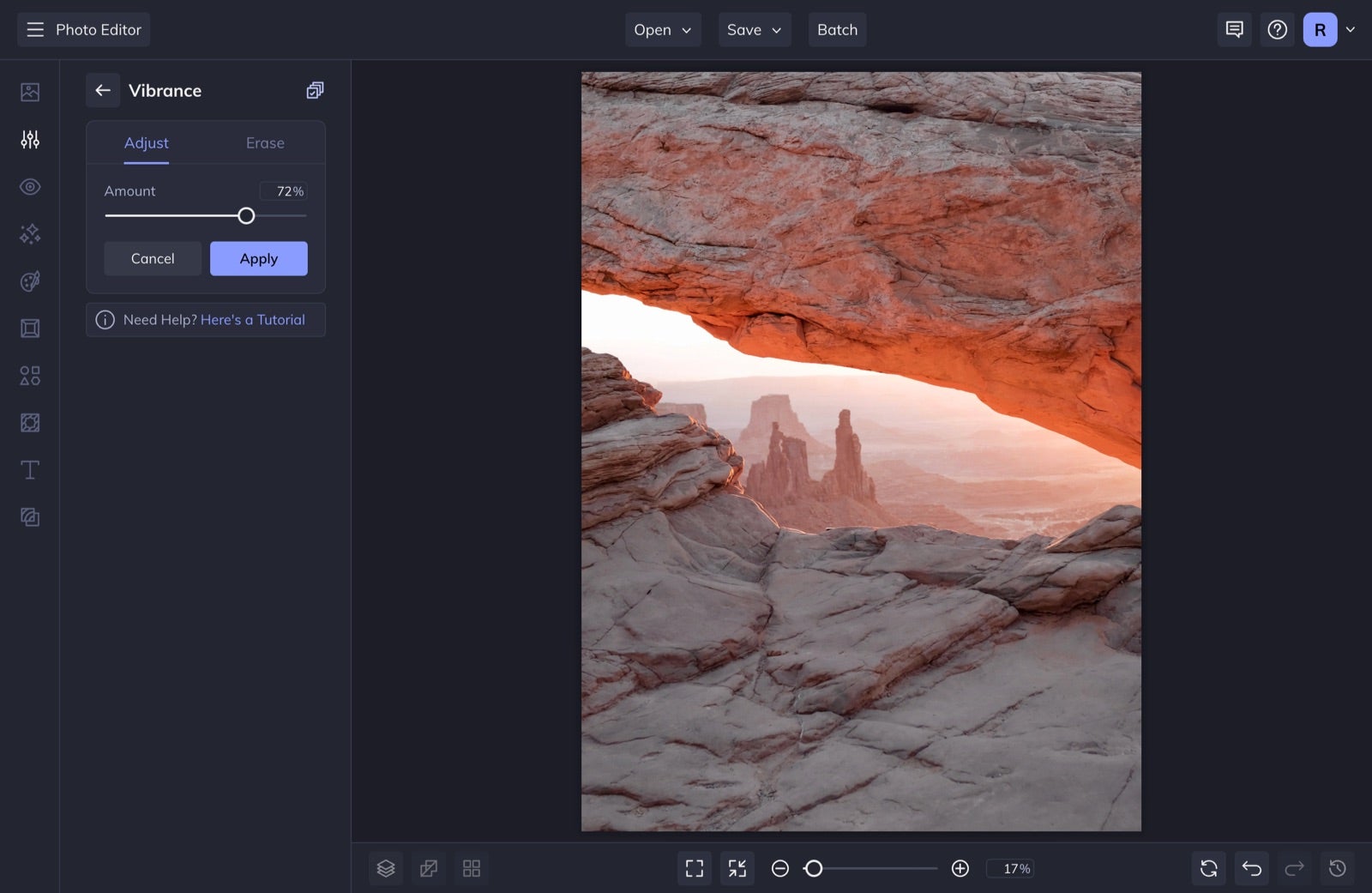Toggle the grid view layout
The height and width of the screenshot is (893, 1372).
click(472, 868)
